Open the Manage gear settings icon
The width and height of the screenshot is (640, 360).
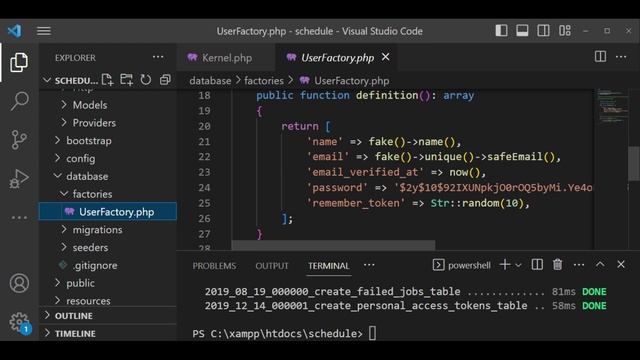[19, 322]
